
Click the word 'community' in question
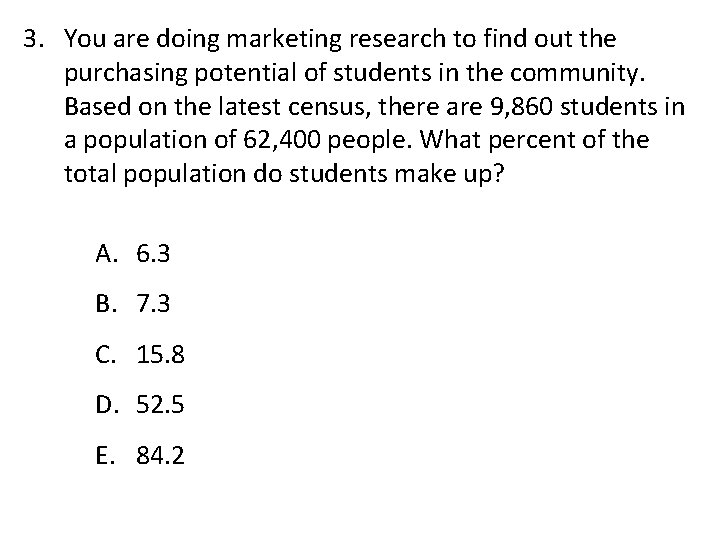pyautogui.click(x=574, y=74)
